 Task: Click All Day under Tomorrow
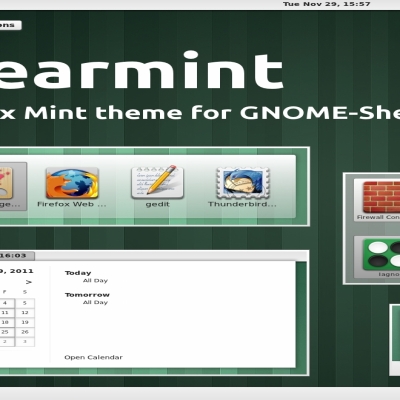click(95, 302)
